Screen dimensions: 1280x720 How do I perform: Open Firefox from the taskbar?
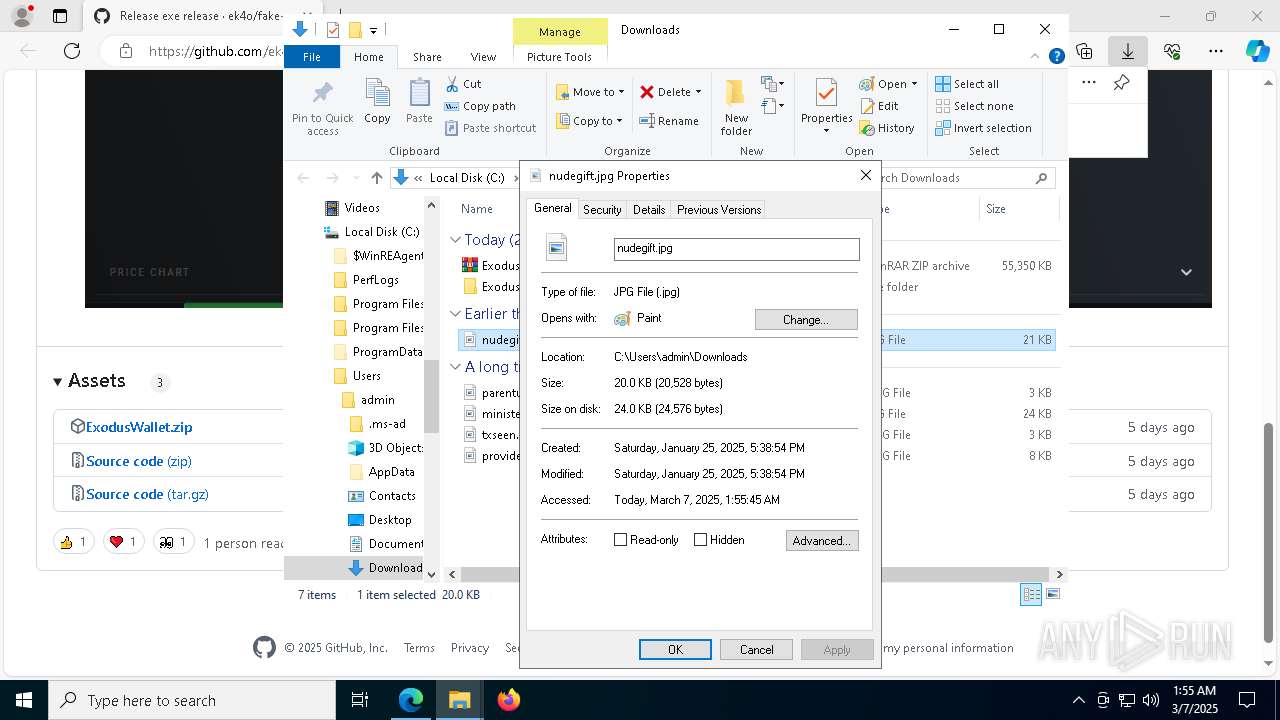(x=508, y=700)
